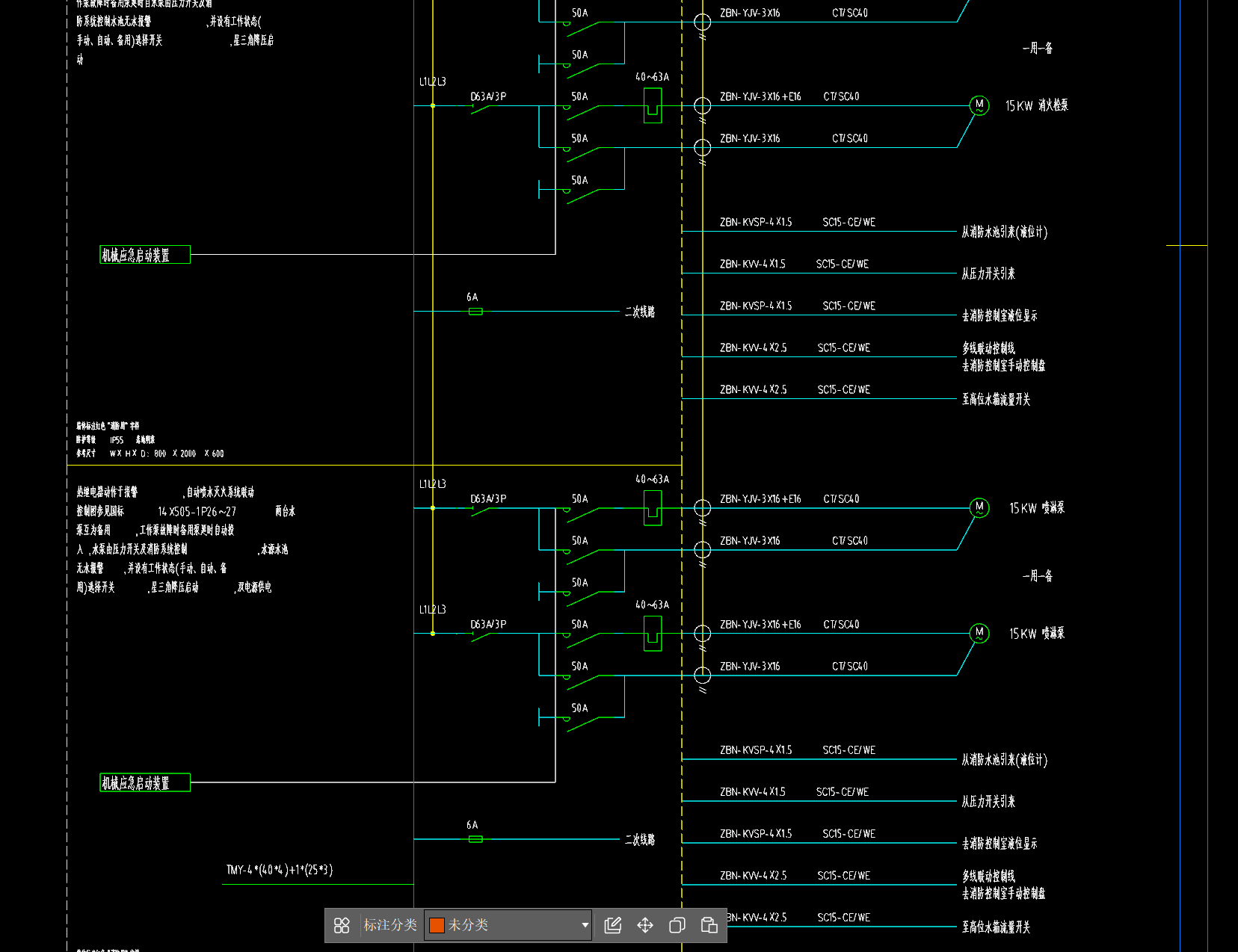Select the lower 二次线路 label
Screen dimensions: 1238x952
pyautogui.click(x=640, y=840)
